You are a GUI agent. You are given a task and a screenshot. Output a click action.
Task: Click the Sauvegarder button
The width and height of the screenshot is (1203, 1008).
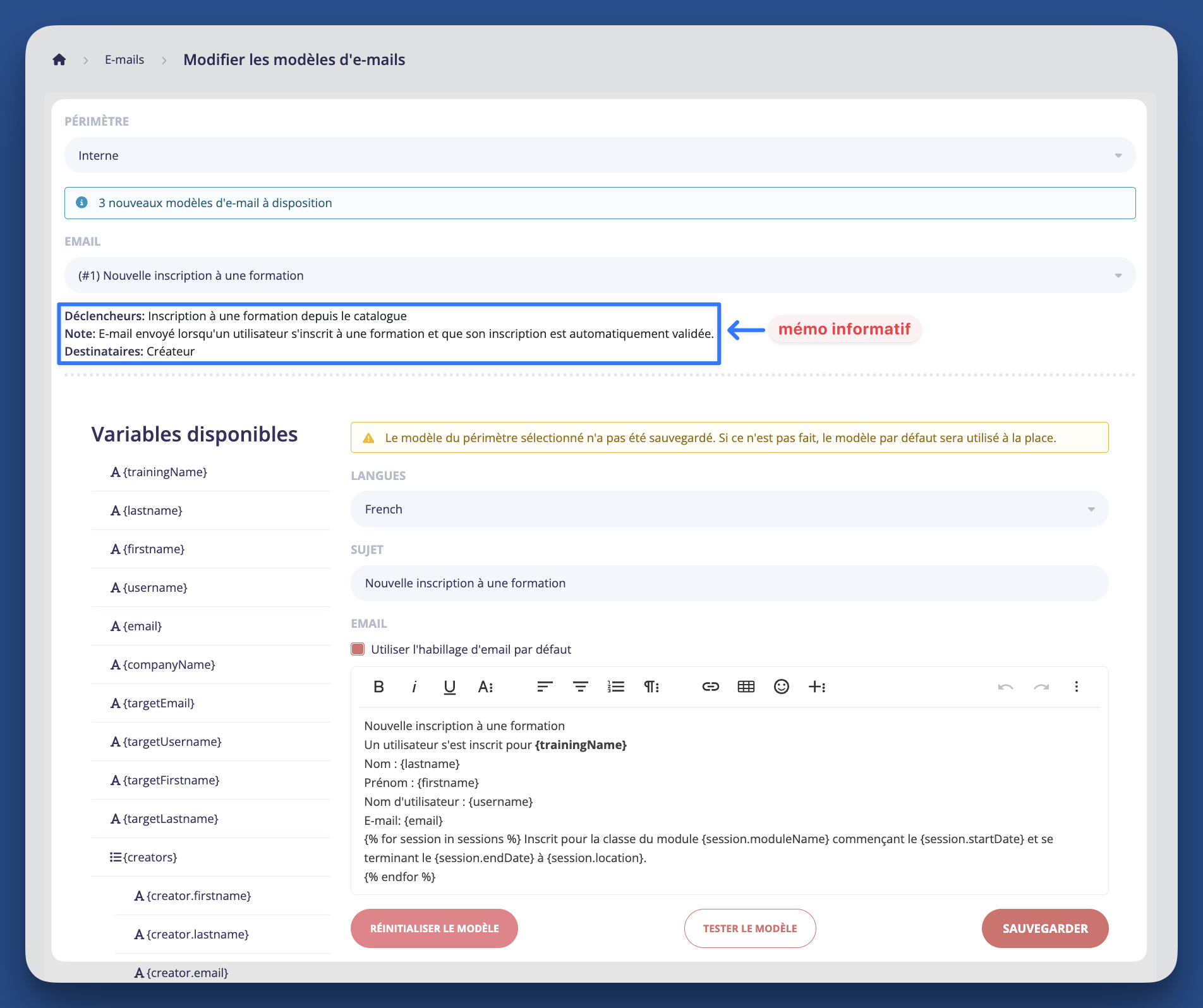point(1045,928)
